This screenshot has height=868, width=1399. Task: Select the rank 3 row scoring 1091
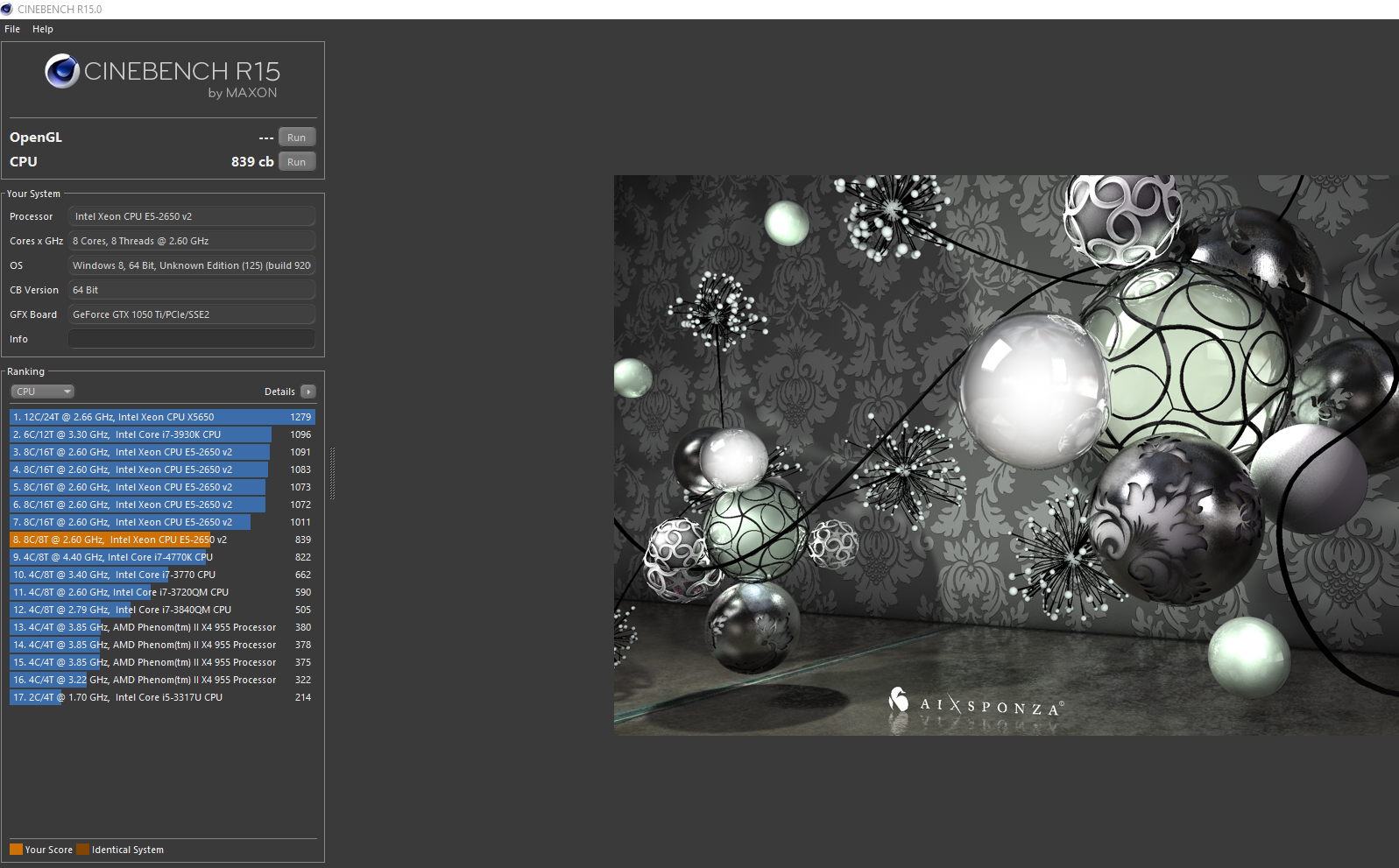pyautogui.click(x=162, y=452)
